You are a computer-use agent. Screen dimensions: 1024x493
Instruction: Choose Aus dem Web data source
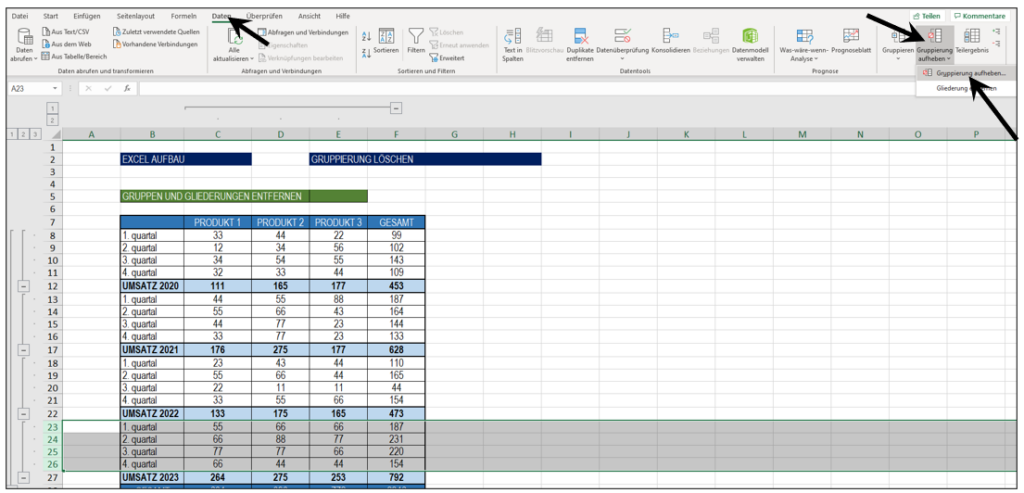point(67,44)
